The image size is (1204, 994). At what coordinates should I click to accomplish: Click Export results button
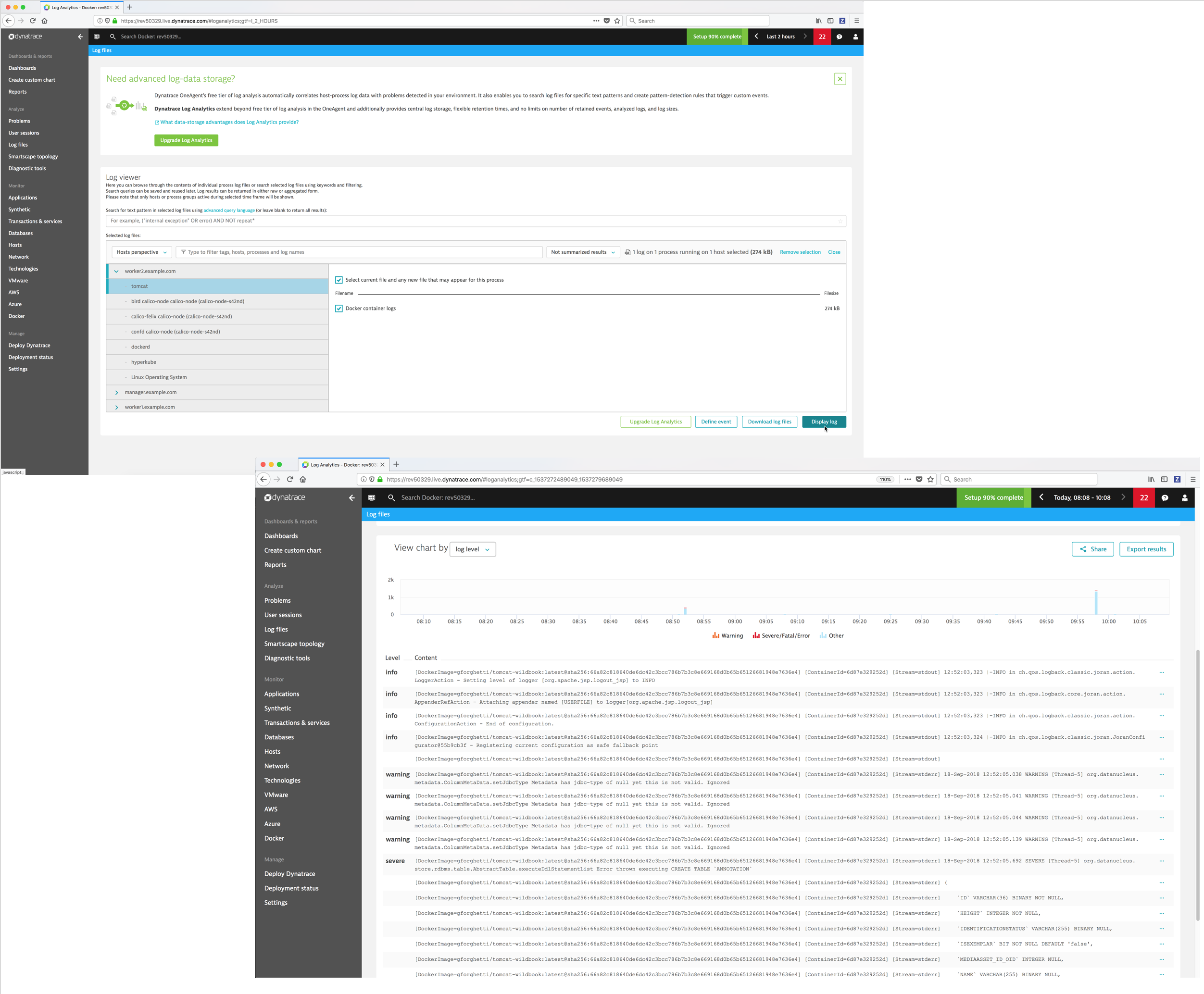tap(1146, 549)
